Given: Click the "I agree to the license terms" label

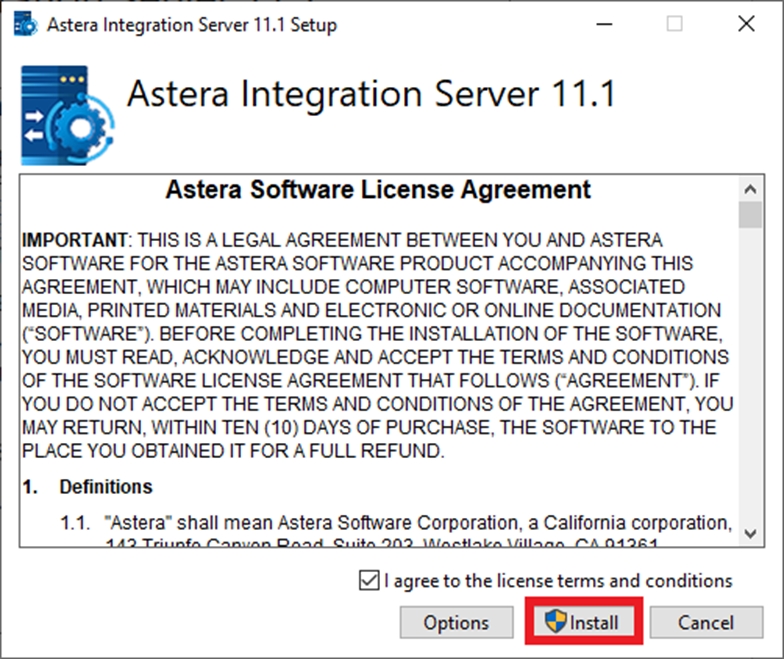Looking at the screenshot, I should click(x=558, y=581).
